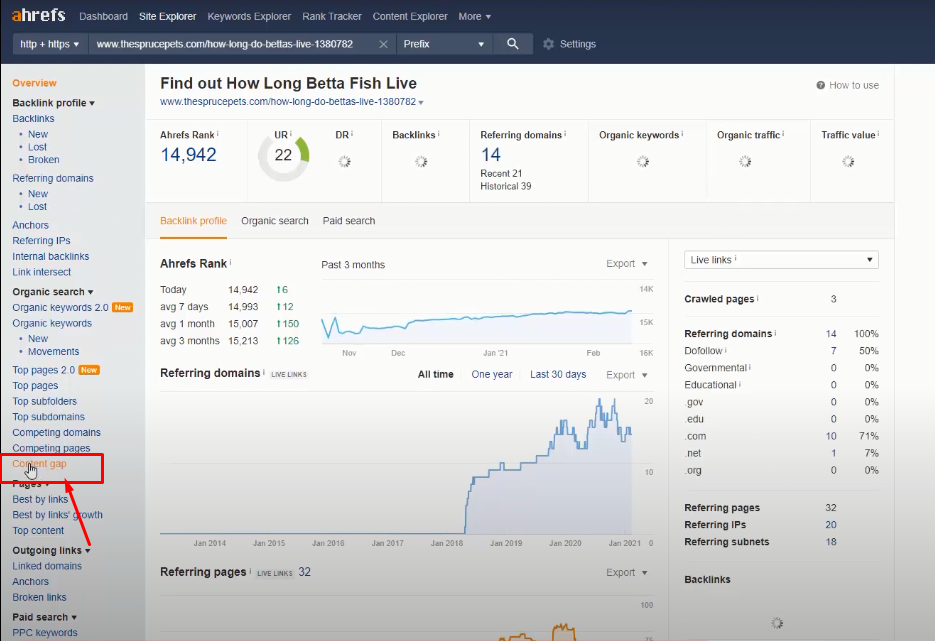Open Dashboard in top navigation

[103, 17]
